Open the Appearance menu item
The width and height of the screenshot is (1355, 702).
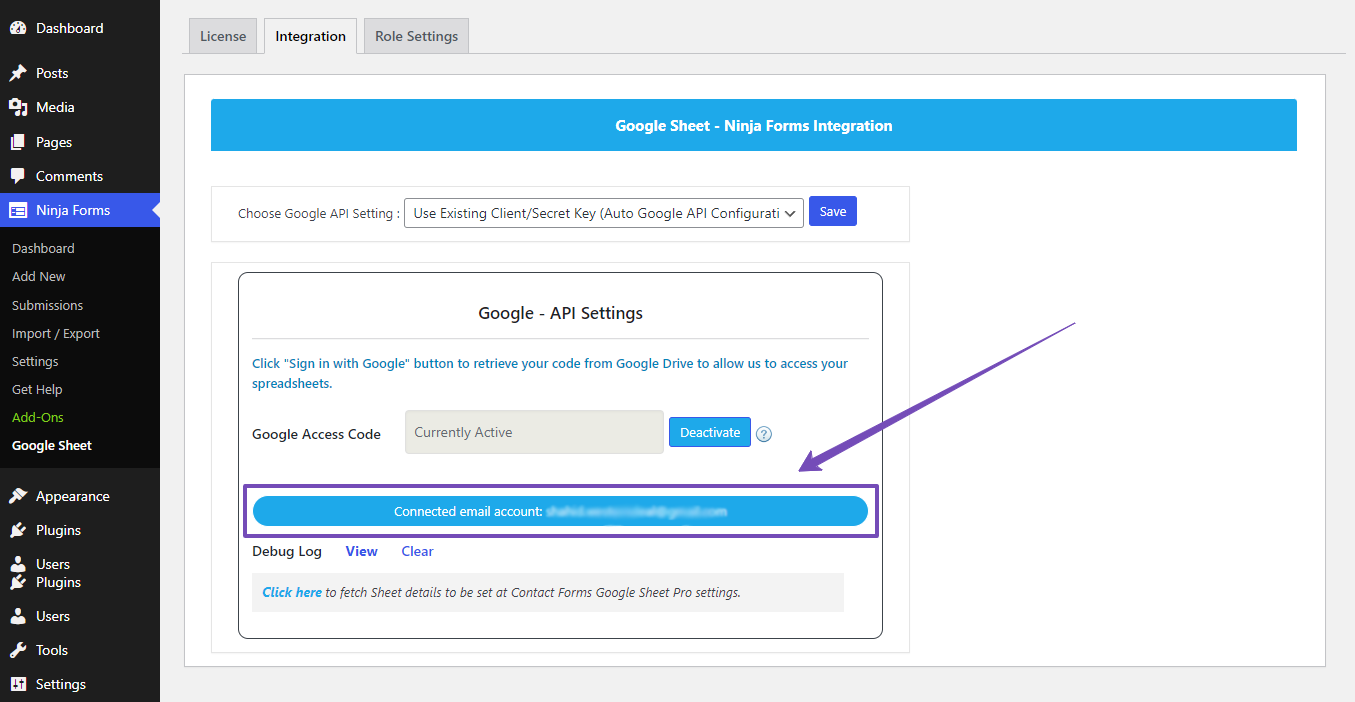[73, 496]
